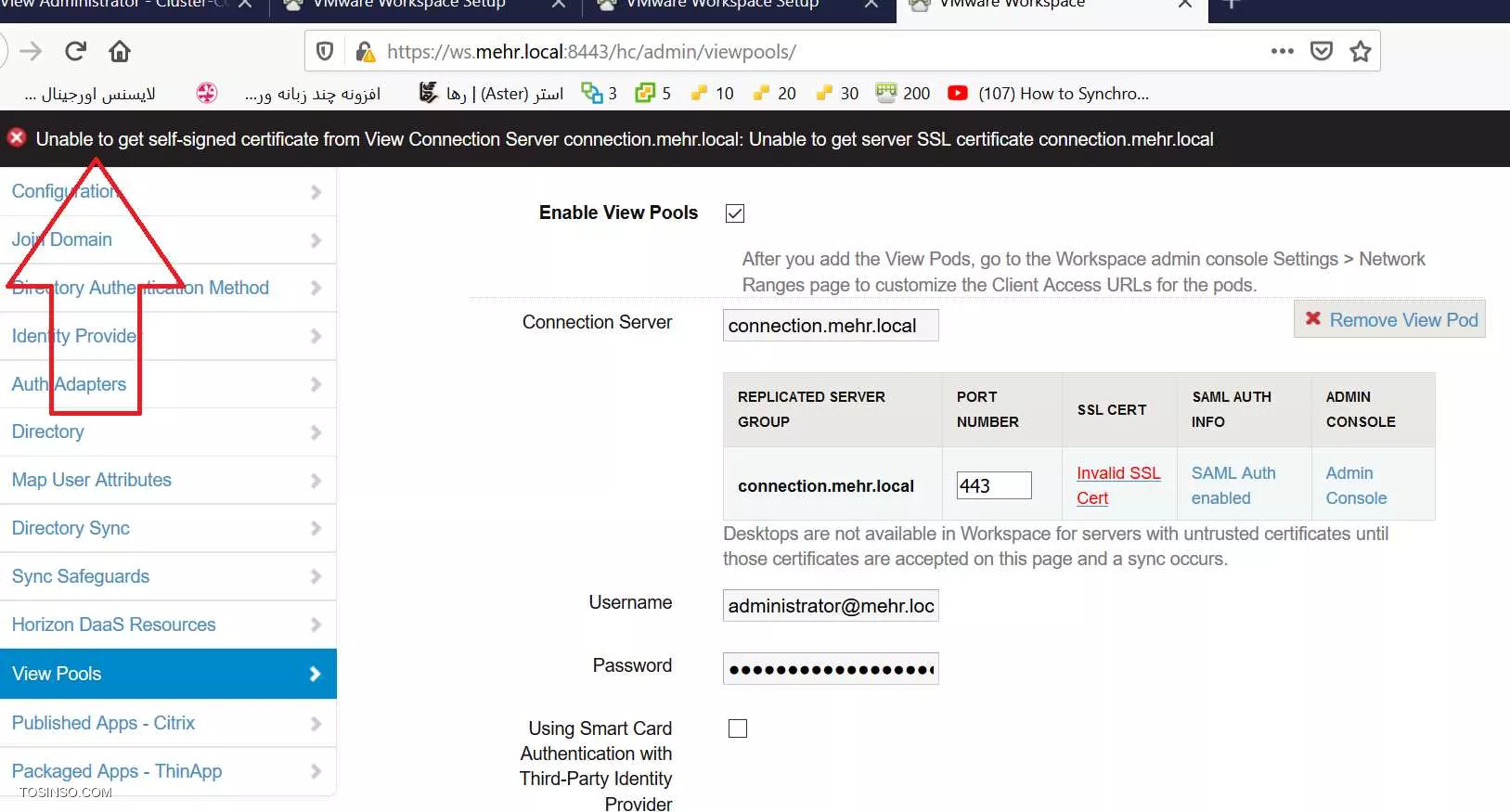
Task: Open Published Apps - Citrix menu item
Action: pos(168,723)
